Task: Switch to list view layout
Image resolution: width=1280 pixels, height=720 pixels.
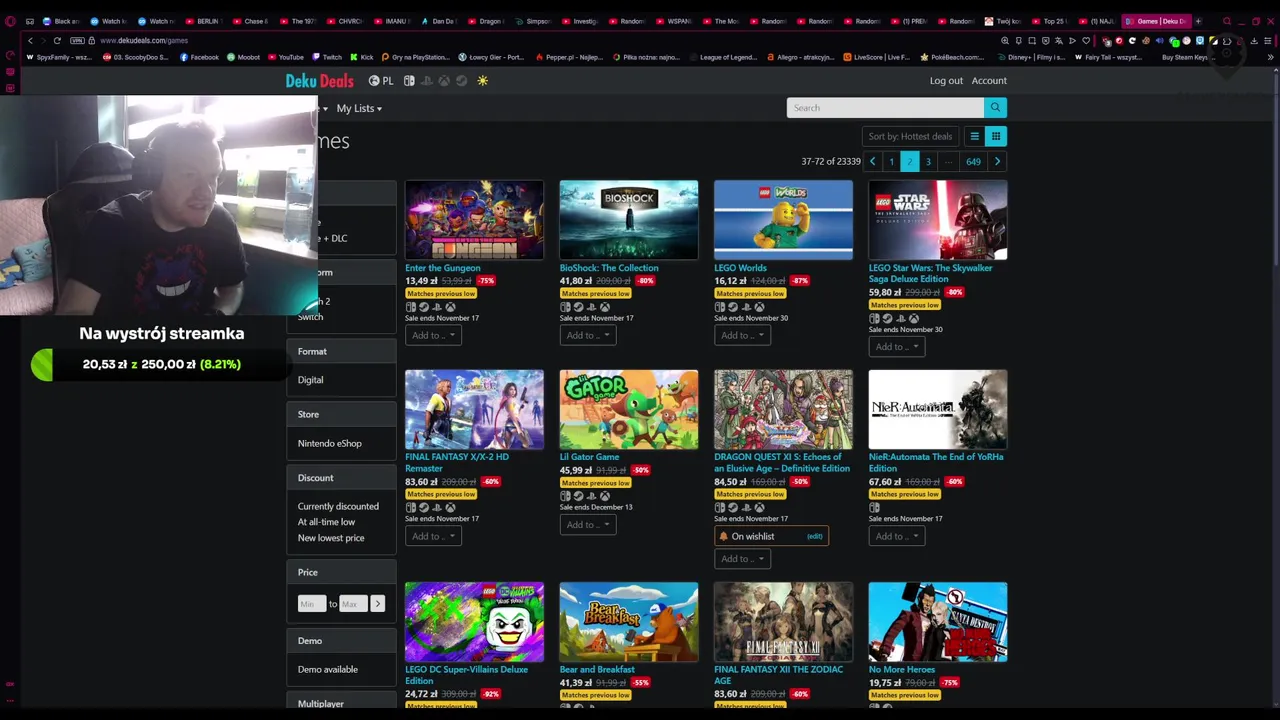Action: pyautogui.click(x=975, y=136)
